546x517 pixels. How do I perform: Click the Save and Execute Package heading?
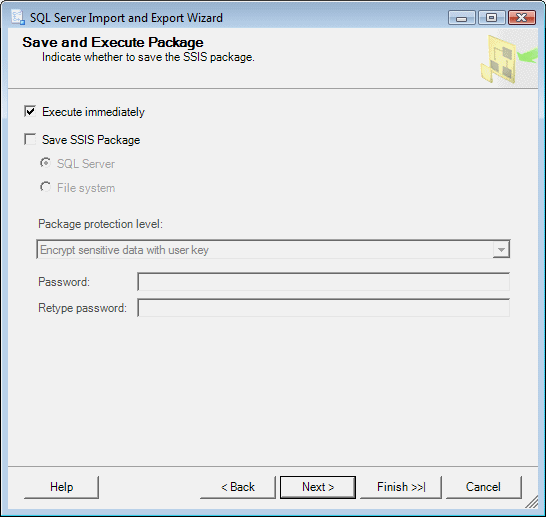(113, 42)
